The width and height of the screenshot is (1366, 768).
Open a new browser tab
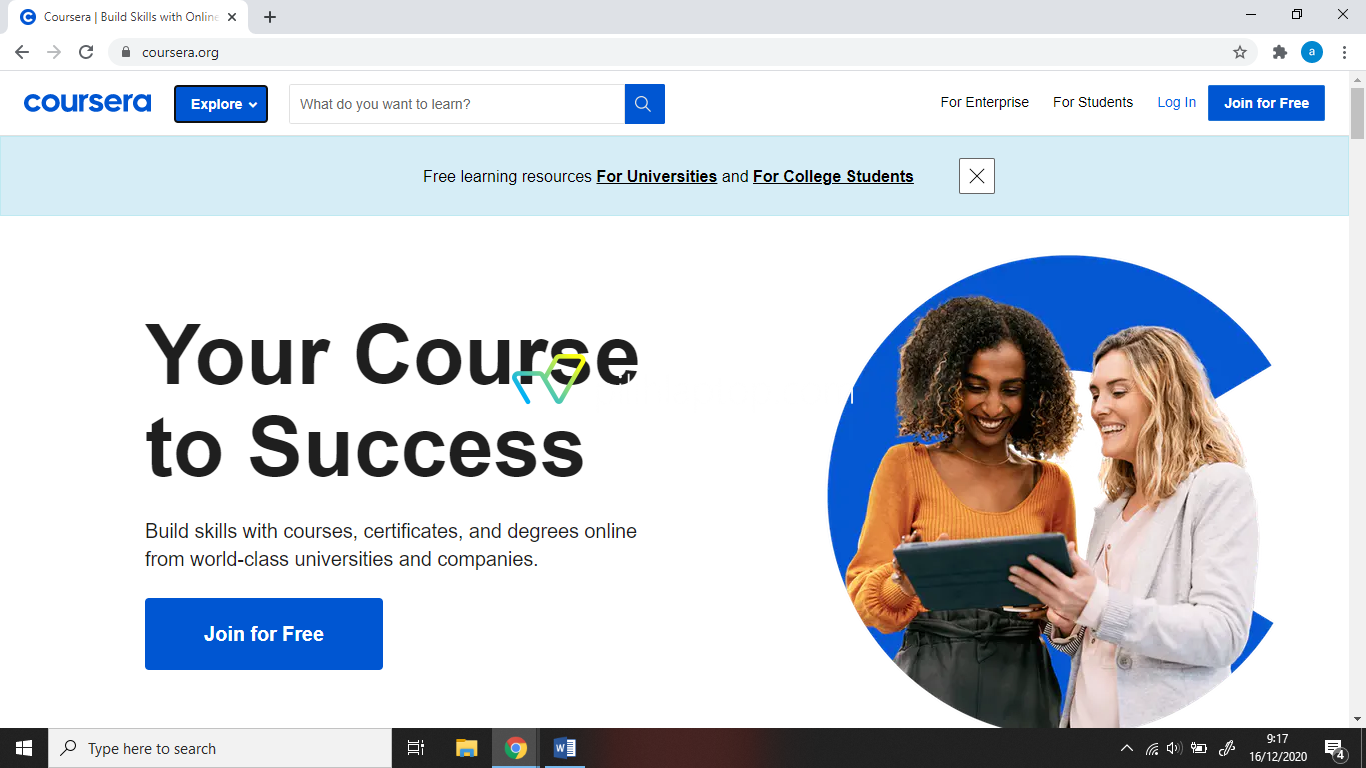tap(270, 17)
